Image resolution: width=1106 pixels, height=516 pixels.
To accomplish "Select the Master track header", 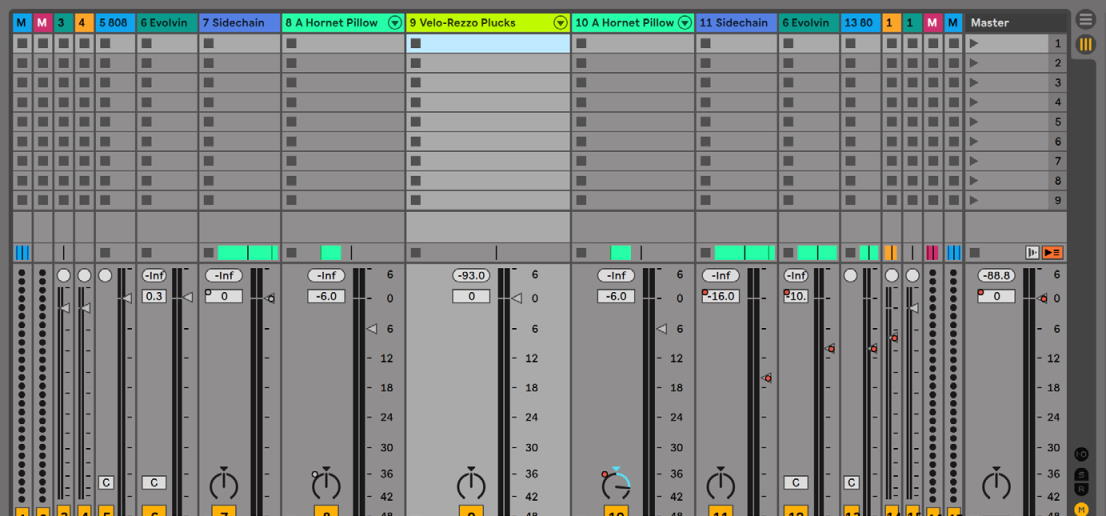I will point(1010,23).
